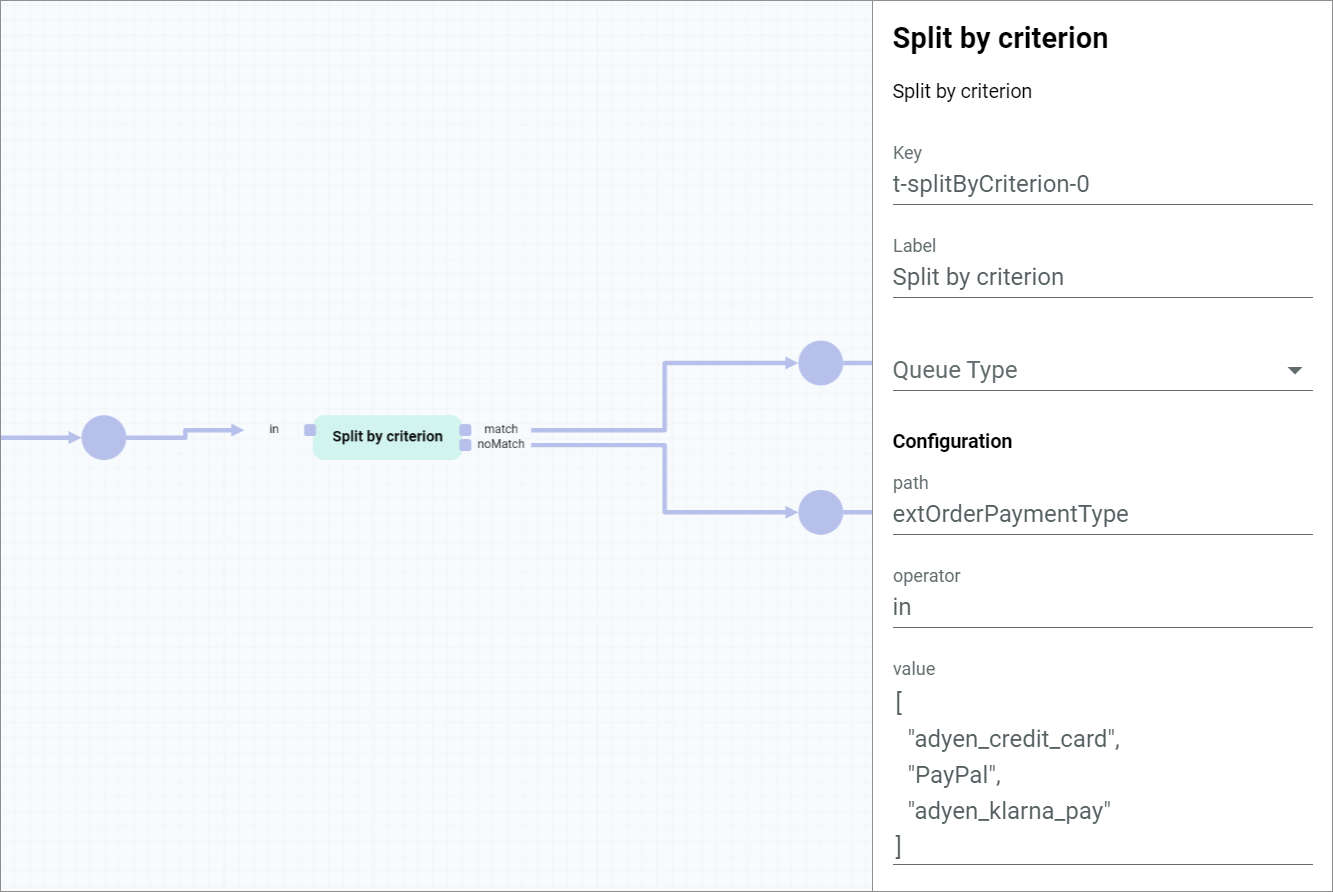Select the Split by criterion node
This screenshot has height=892, width=1333.
[387, 437]
